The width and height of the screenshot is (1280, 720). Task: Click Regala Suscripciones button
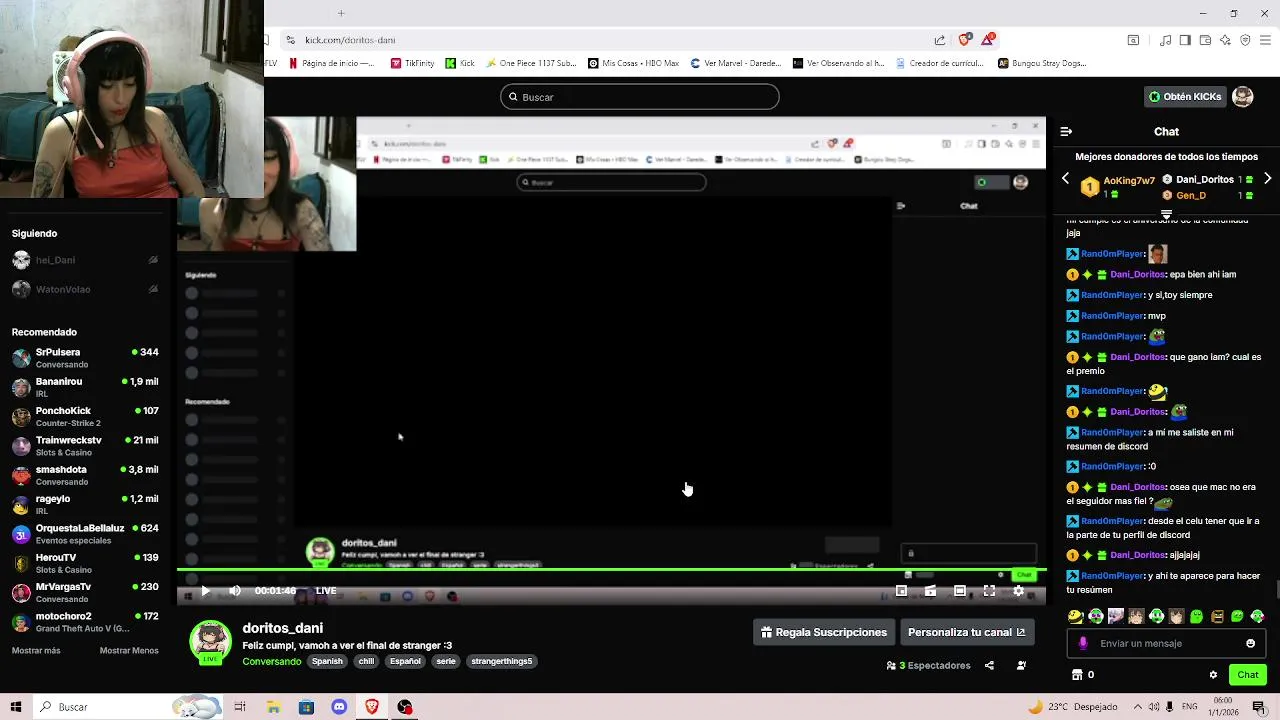824,632
